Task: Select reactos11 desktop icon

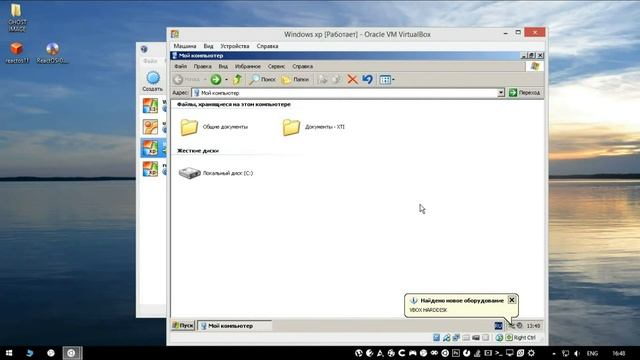Action: coord(17,53)
